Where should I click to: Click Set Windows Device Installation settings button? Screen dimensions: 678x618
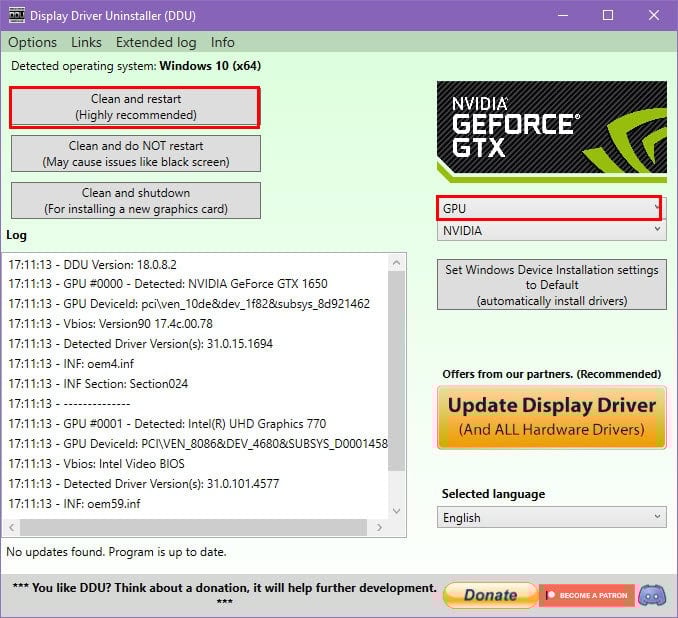coord(552,285)
